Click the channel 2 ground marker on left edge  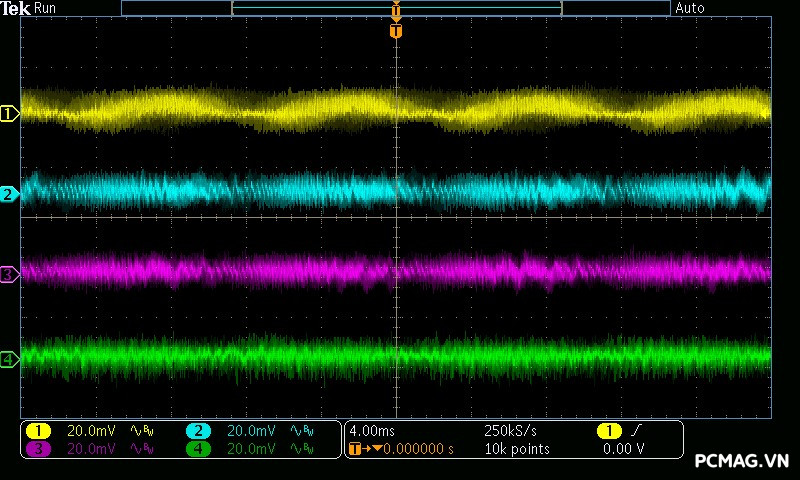click(x=10, y=194)
